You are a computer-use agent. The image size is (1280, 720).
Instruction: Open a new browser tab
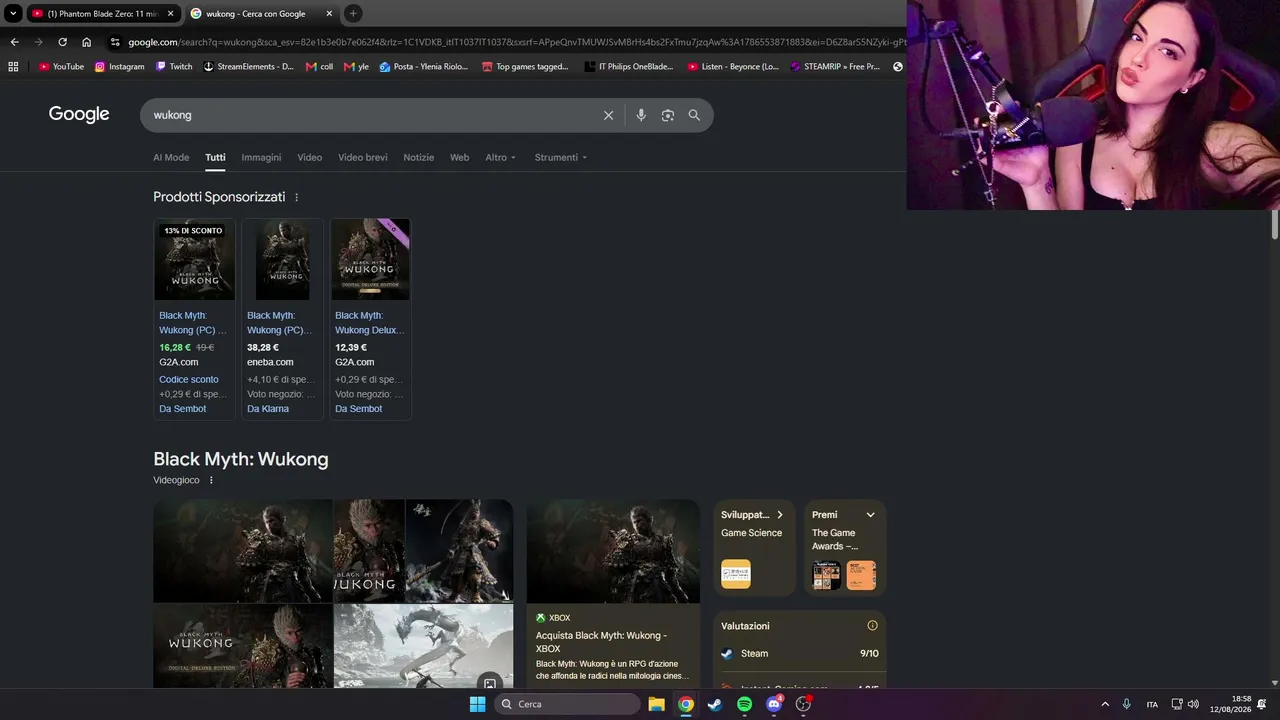pyautogui.click(x=353, y=13)
